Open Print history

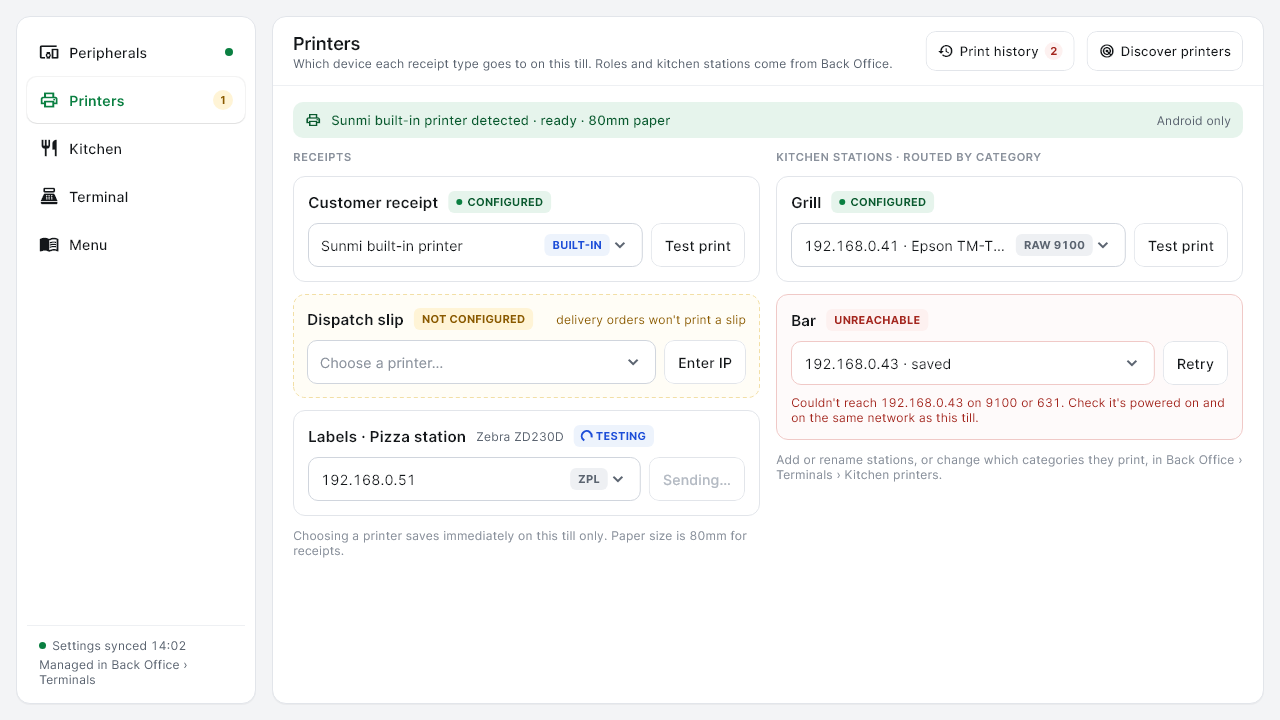click(x=1000, y=51)
